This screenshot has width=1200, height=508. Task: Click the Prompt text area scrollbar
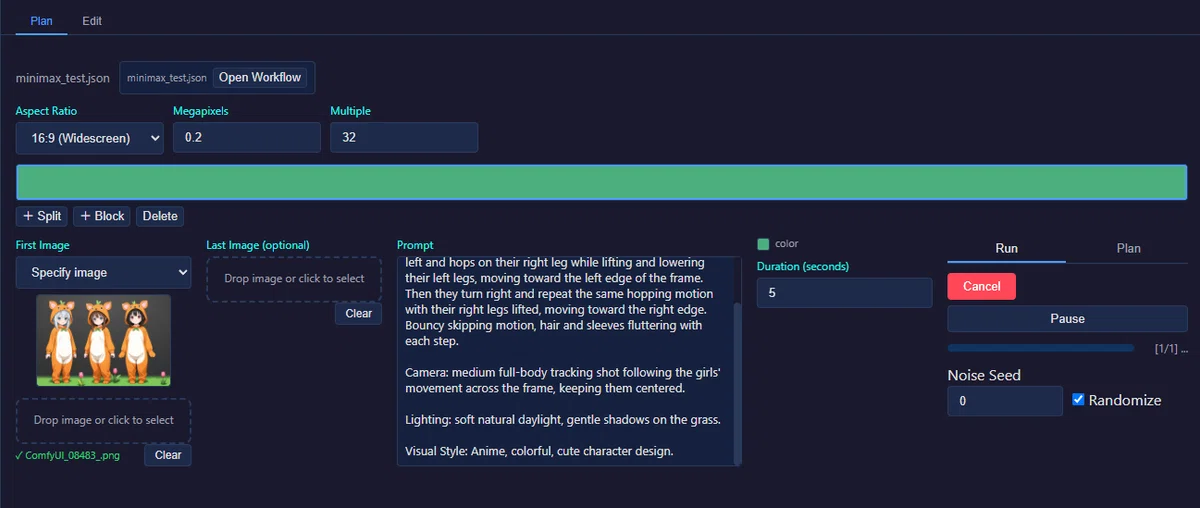click(738, 383)
